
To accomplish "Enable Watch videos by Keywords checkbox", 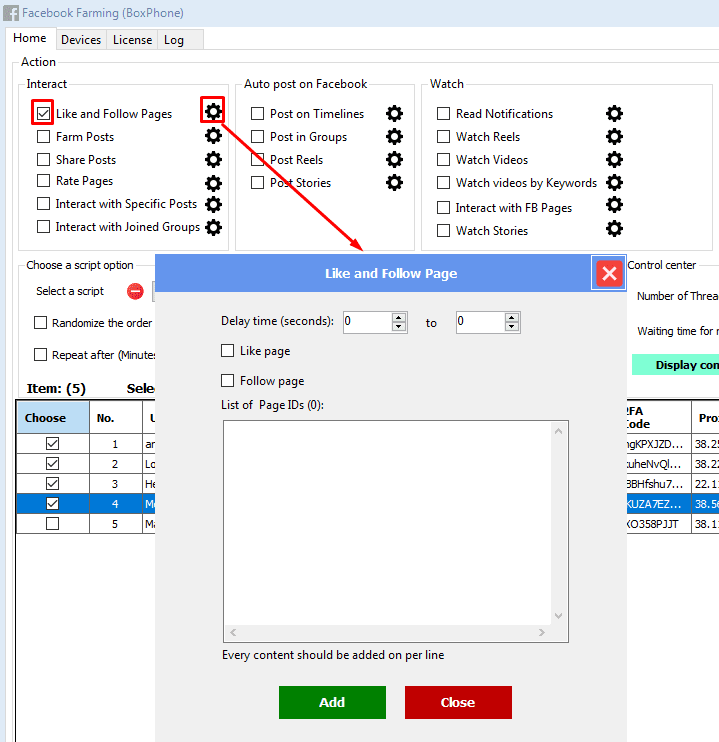I will [443, 182].
